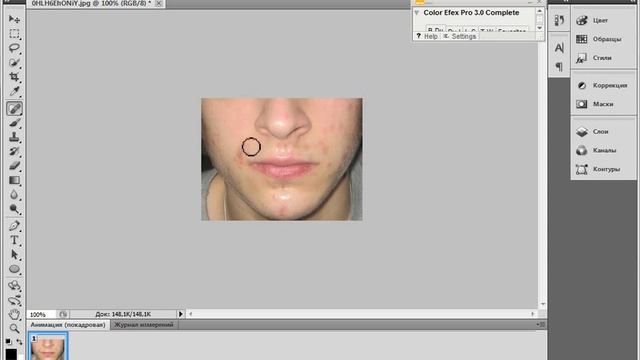Image resolution: width=640 pixels, height=360 pixels.
Task: Collapse the Color Efex Pro 3.0 panel
Action: [x=417, y=13]
